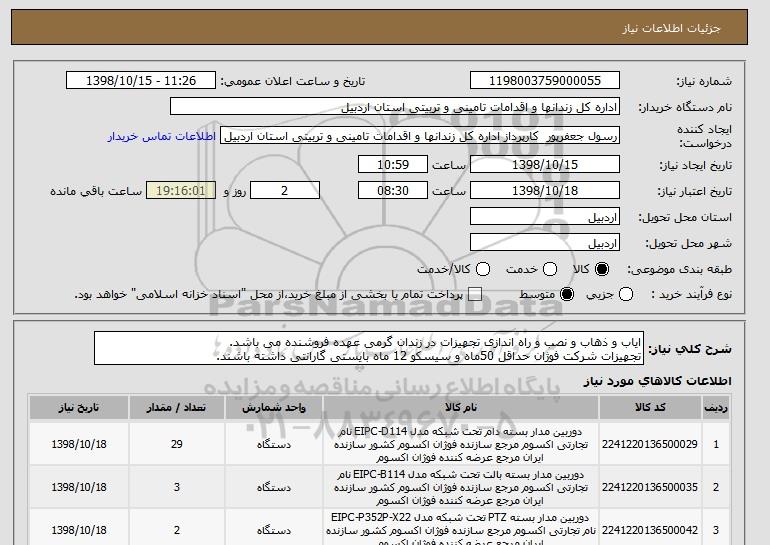Click item code 2241220136500042
Viewport: 770px width, 545px height.
[650, 530]
